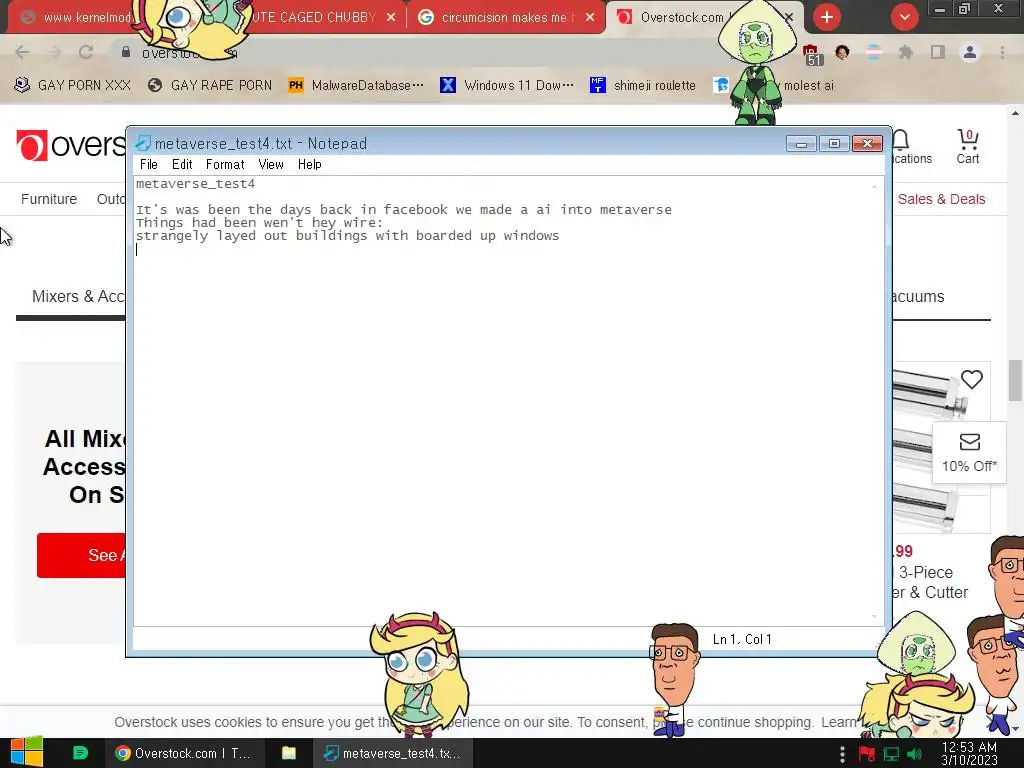This screenshot has height=768, width=1024.
Task: Open a new Chrome tab with plus button
Action: click(827, 17)
